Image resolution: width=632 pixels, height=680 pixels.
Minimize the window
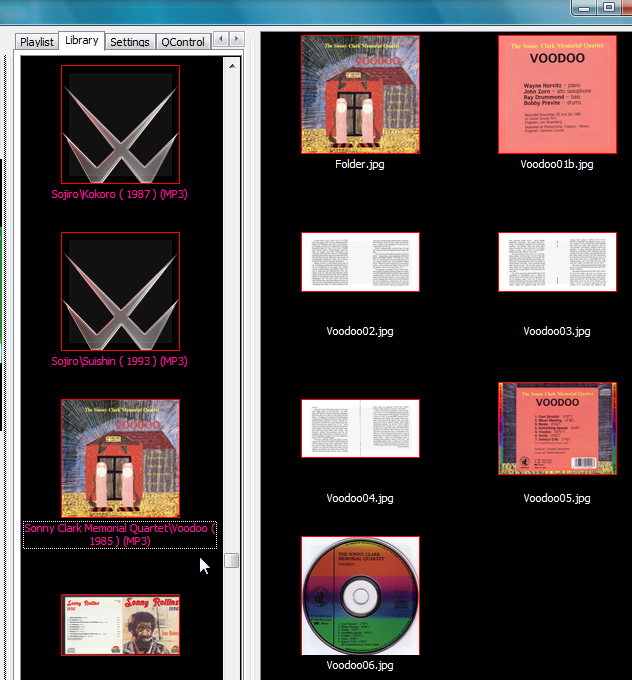pyautogui.click(x=584, y=8)
